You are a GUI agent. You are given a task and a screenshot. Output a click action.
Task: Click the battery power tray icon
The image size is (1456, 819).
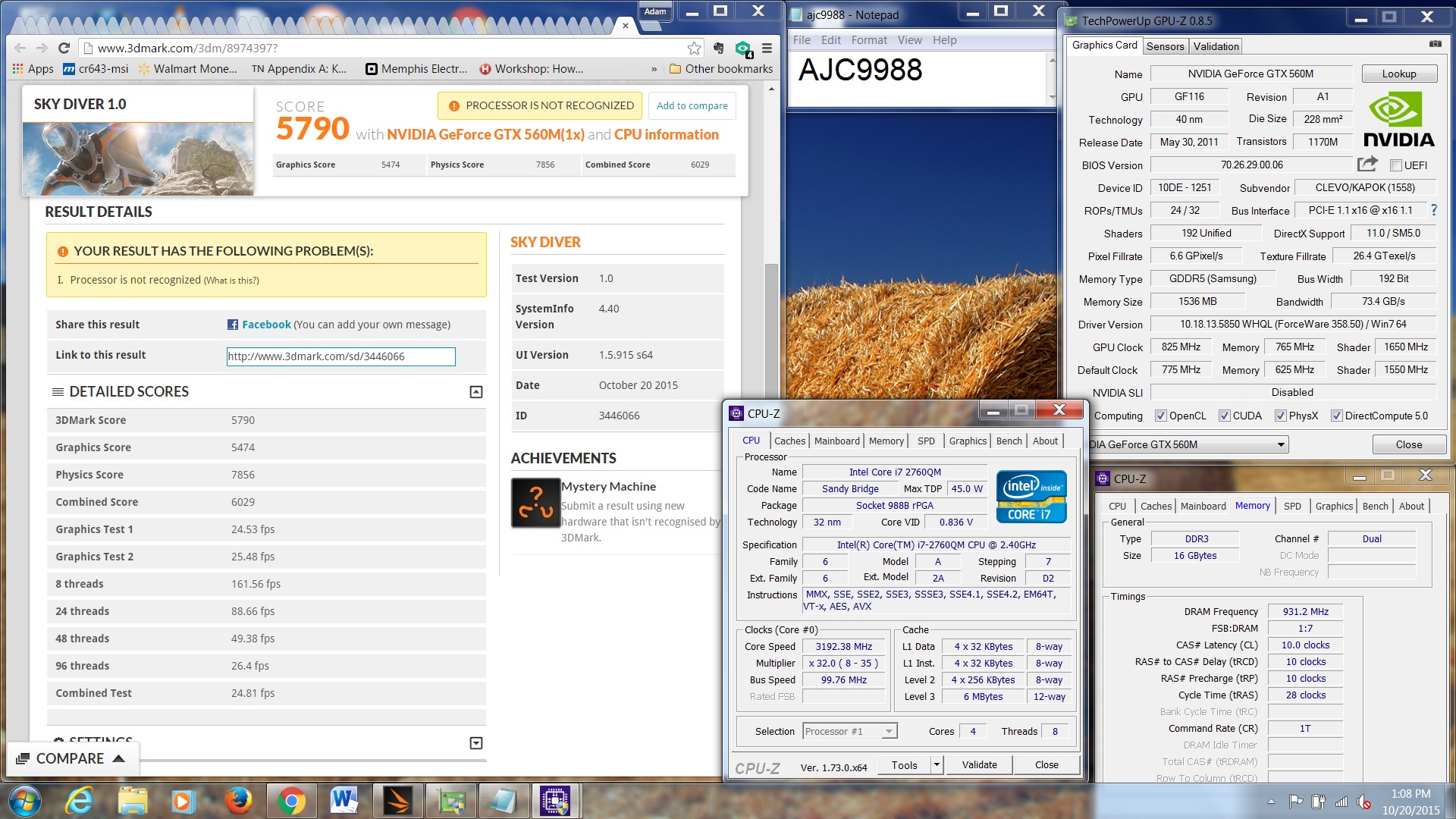point(1319,802)
